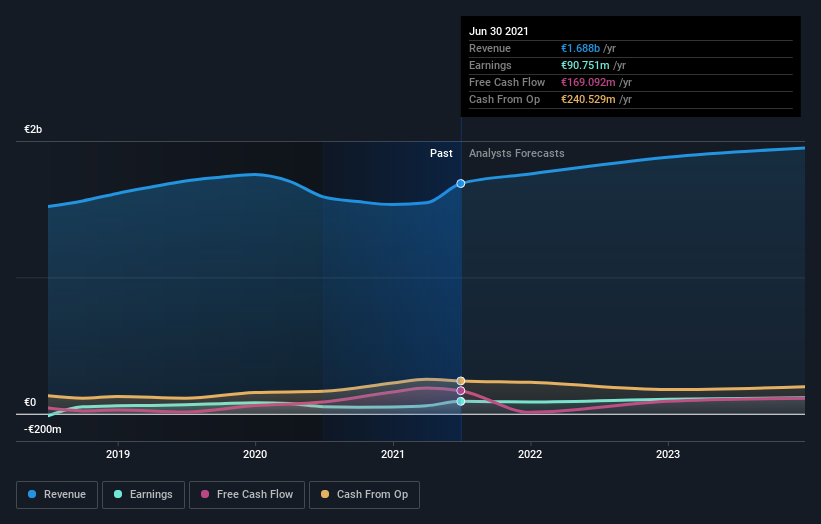
Task: Click the 2023 x-axis label
Action: pos(668,454)
